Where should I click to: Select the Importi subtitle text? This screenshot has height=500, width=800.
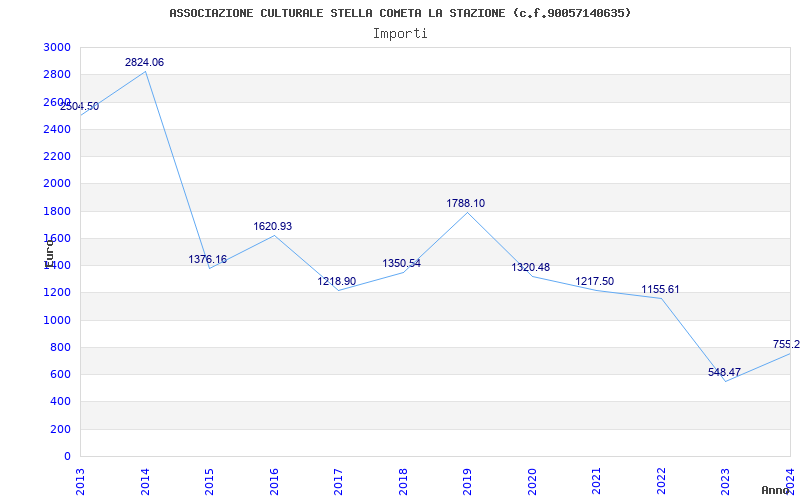pos(400,34)
